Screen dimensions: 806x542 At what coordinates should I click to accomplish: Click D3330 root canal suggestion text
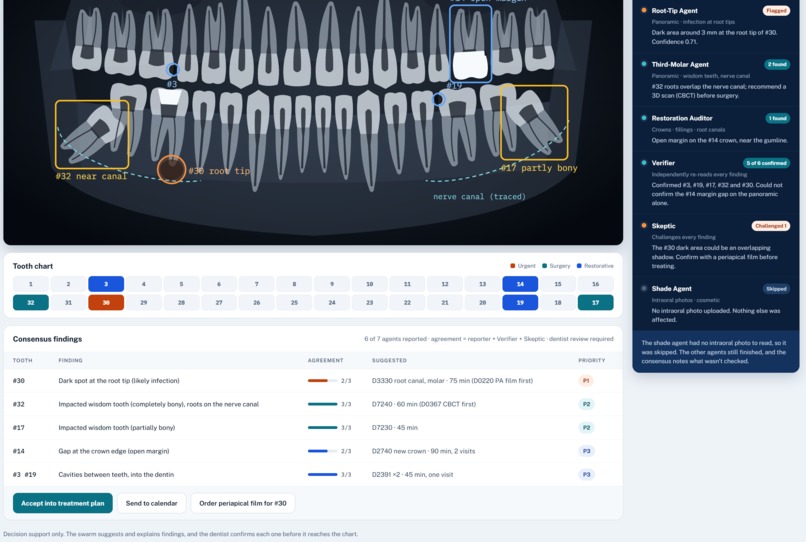(x=452, y=381)
